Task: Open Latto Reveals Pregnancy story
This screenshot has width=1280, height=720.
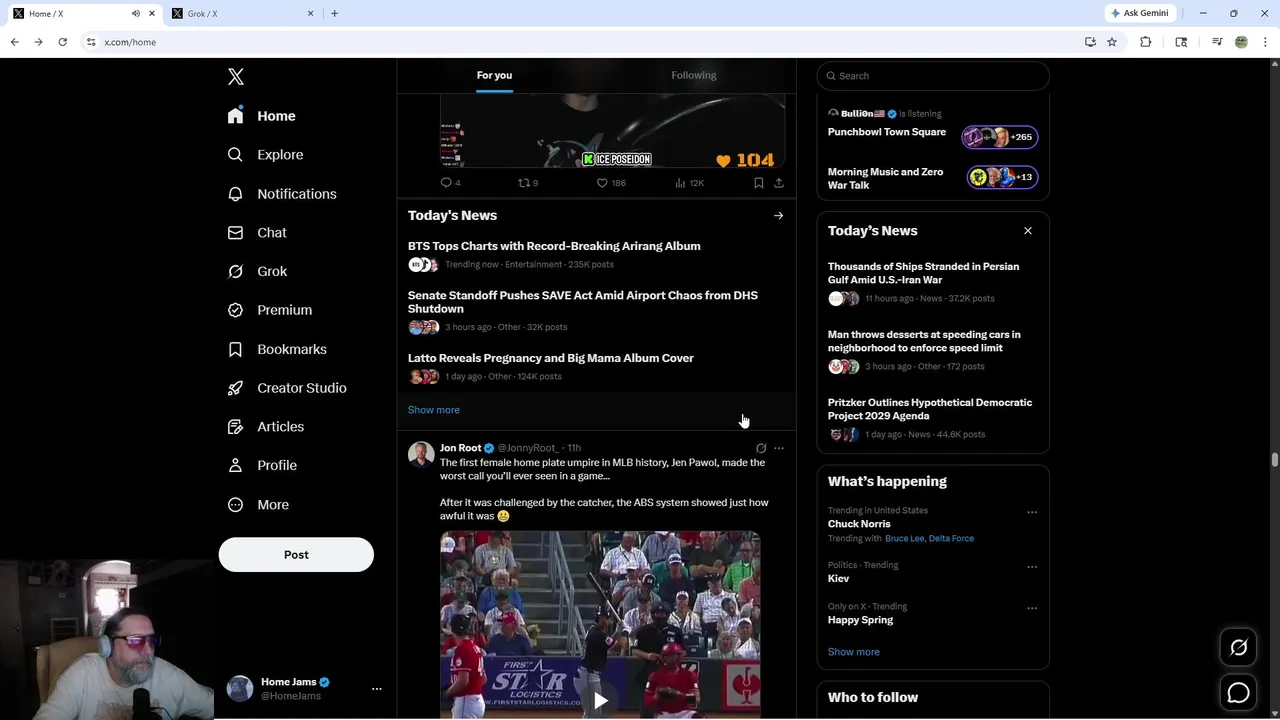Action: 551,358
